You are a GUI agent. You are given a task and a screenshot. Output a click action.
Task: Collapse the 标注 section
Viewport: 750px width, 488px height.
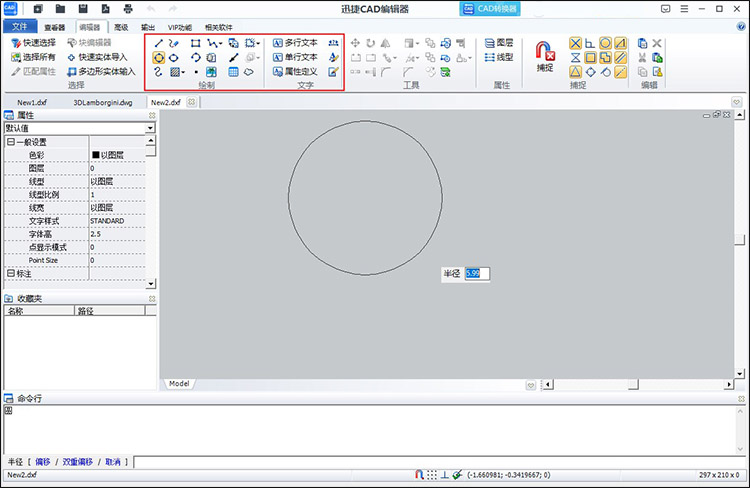[11, 273]
